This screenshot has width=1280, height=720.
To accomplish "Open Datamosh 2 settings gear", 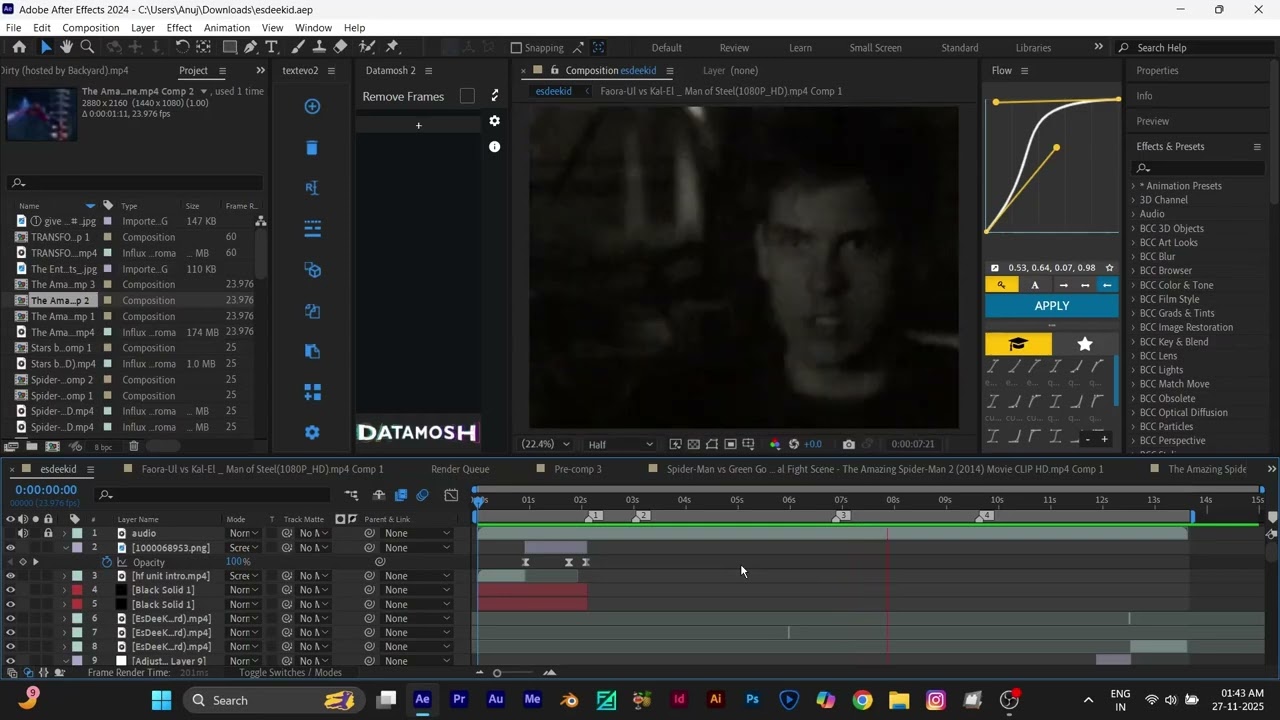I will pos(494,121).
